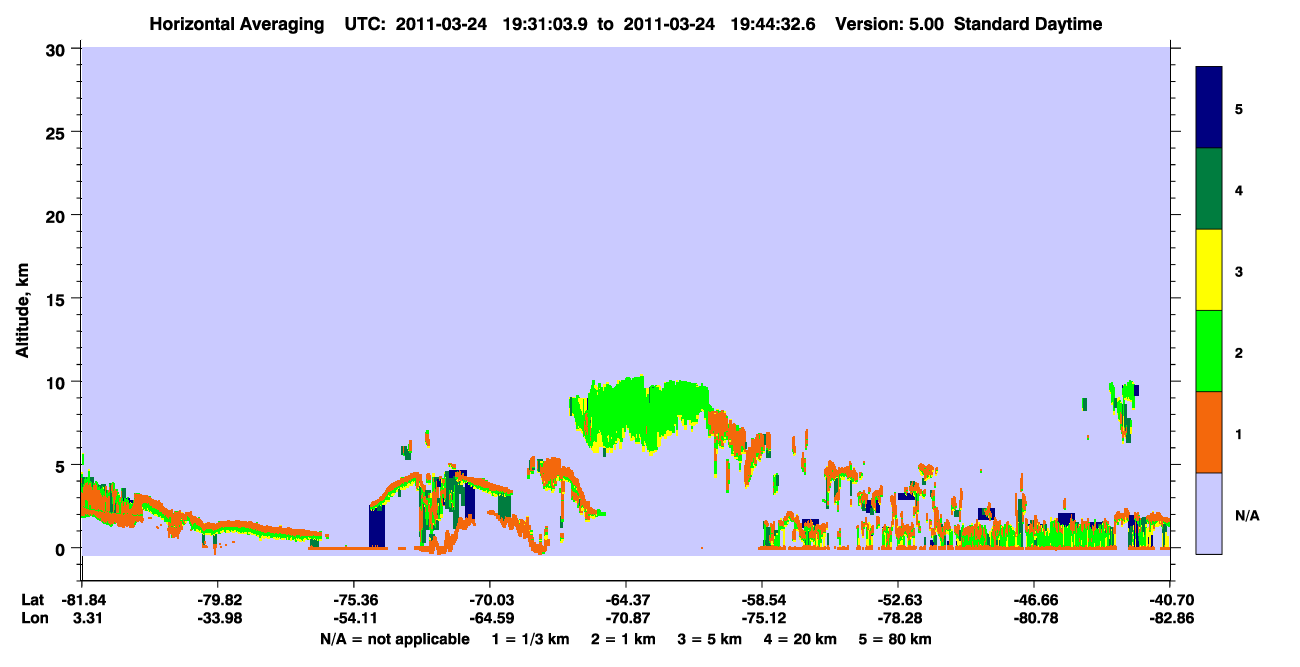Image resolution: width=1300 pixels, height=667 pixels.
Task: Click latitude value -58.54
Action: tap(762, 600)
